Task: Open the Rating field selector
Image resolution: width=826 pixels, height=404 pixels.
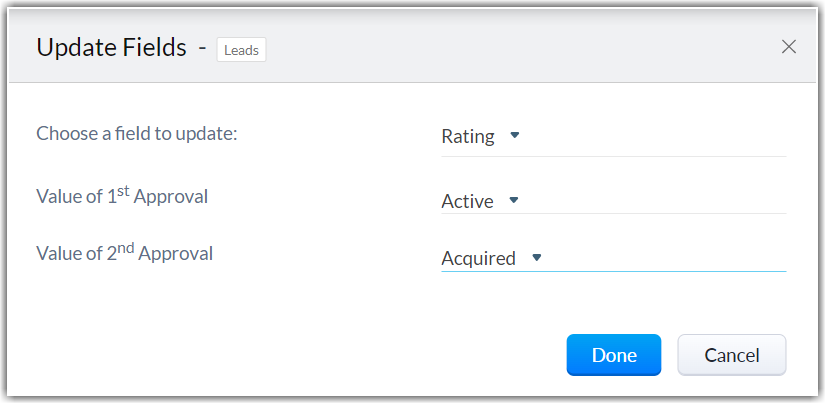Action: [x=468, y=137]
